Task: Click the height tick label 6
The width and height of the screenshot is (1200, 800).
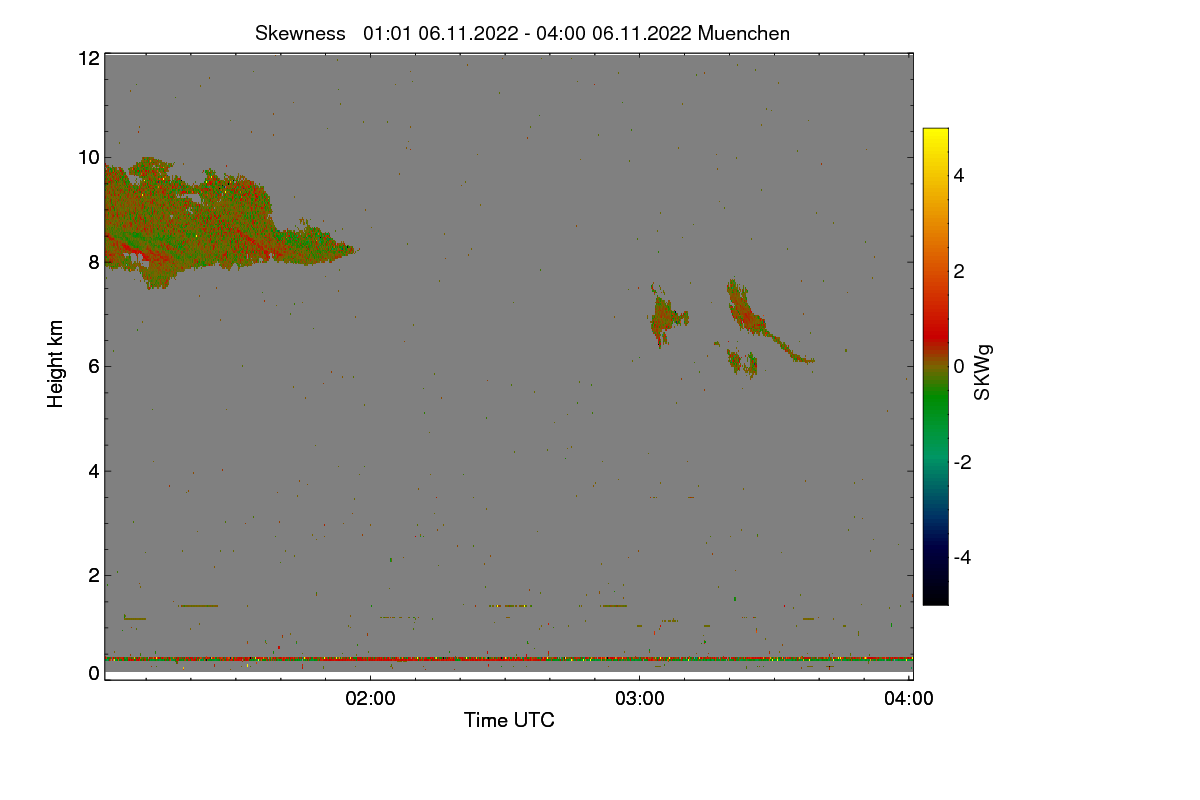Action: [93, 366]
